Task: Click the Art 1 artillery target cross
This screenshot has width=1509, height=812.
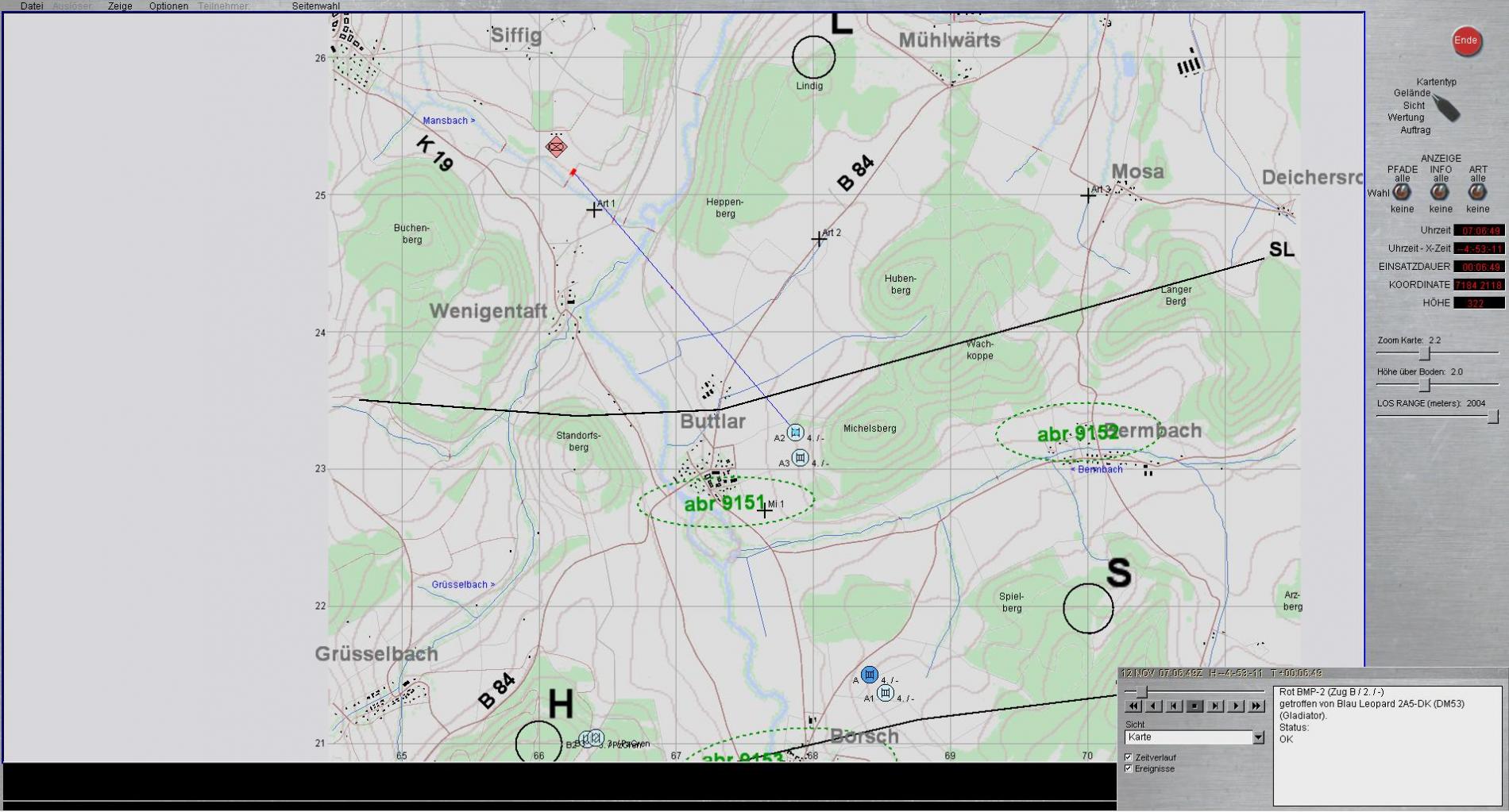Action: (594, 210)
